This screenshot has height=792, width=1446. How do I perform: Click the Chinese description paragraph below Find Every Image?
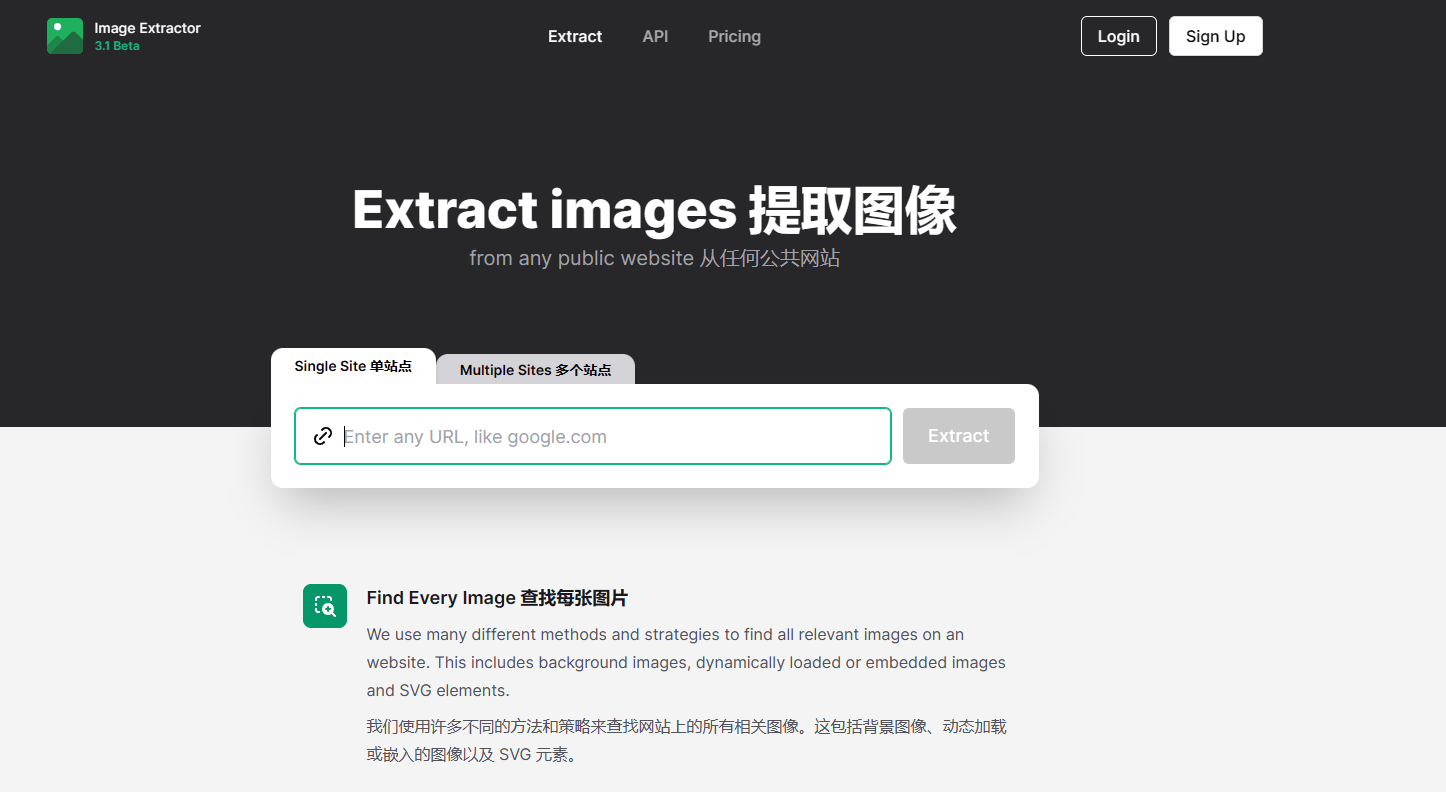tap(686, 740)
